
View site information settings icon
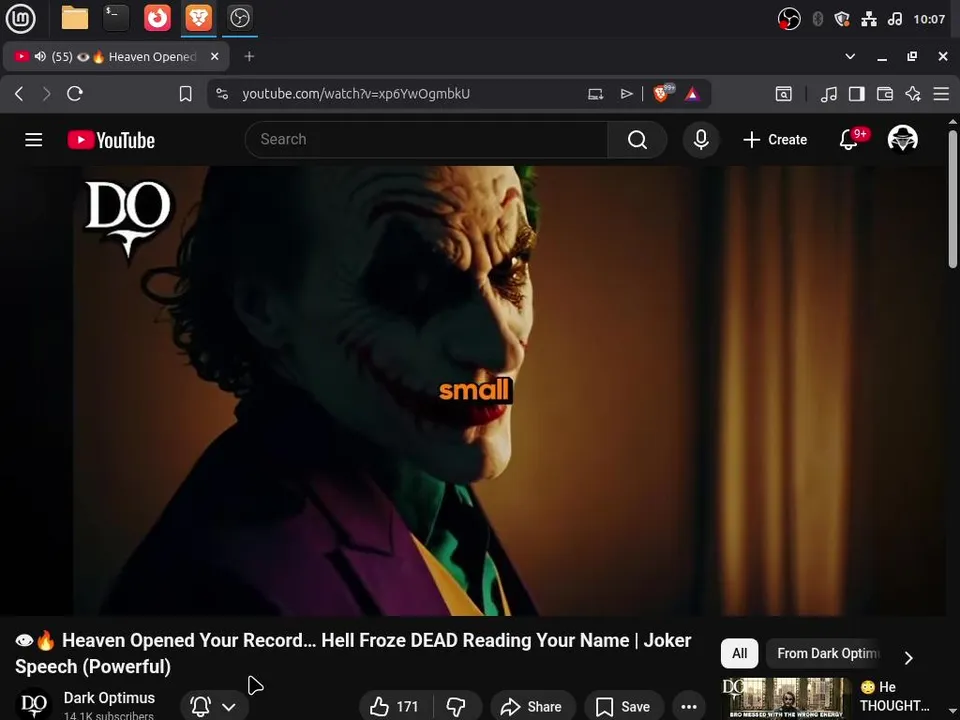pyautogui.click(x=222, y=94)
